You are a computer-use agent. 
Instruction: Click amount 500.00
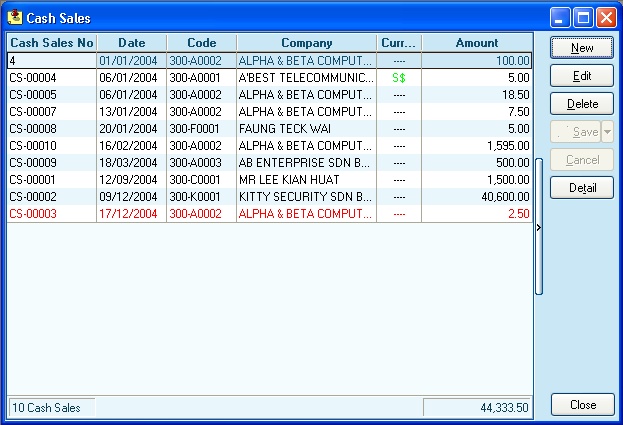[x=513, y=163]
